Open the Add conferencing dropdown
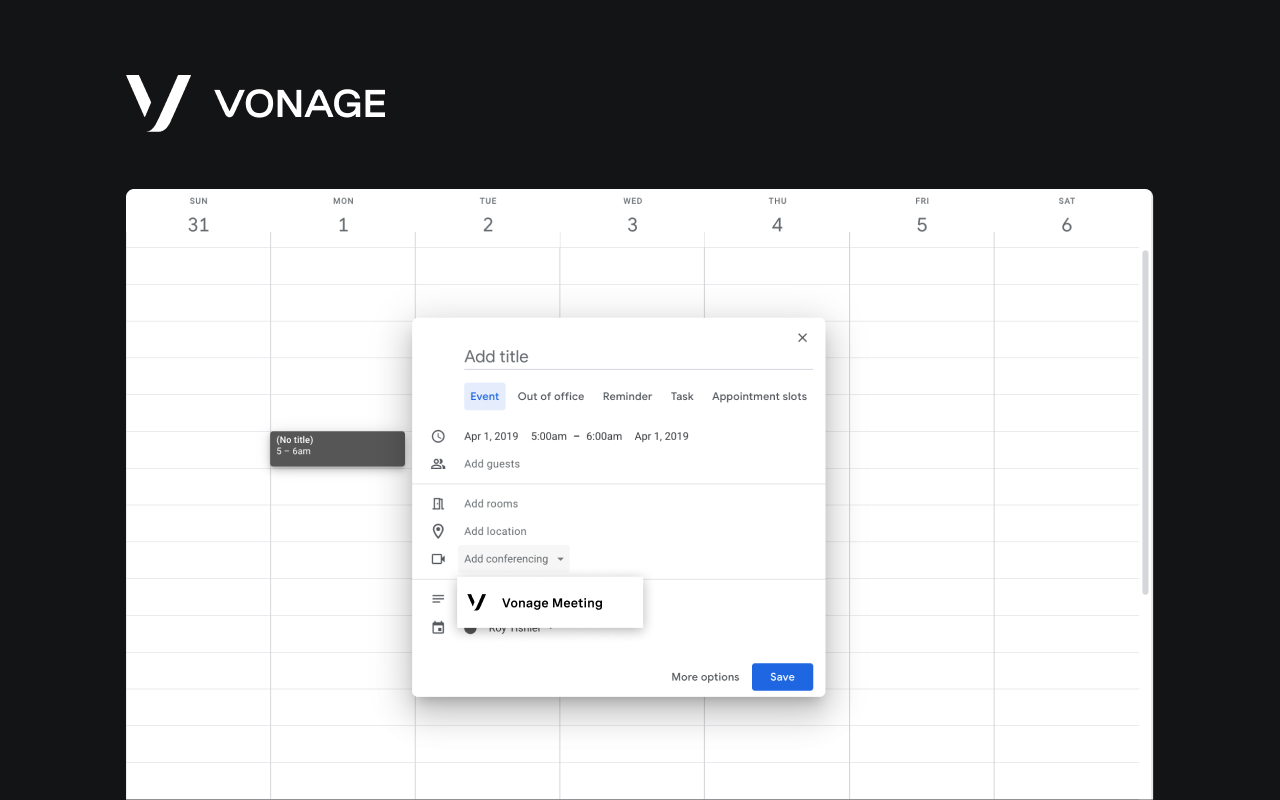 (x=514, y=559)
